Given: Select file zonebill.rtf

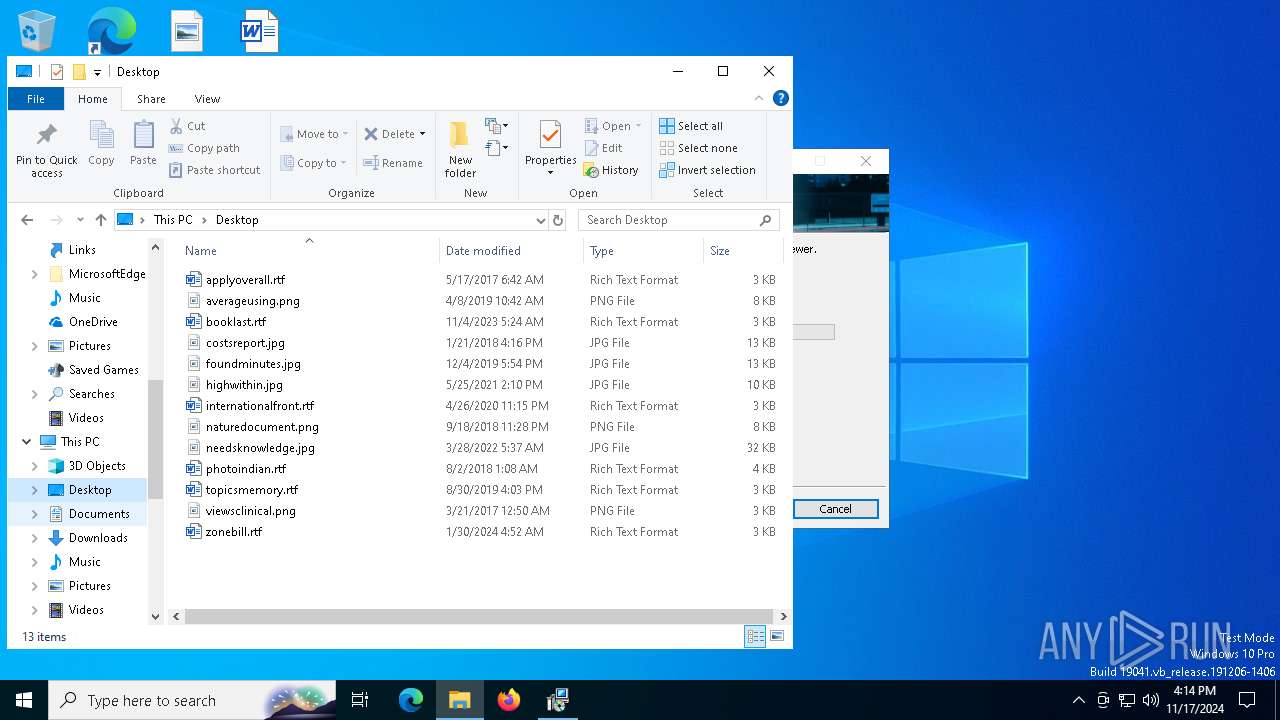Looking at the screenshot, I should [x=234, y=532].
